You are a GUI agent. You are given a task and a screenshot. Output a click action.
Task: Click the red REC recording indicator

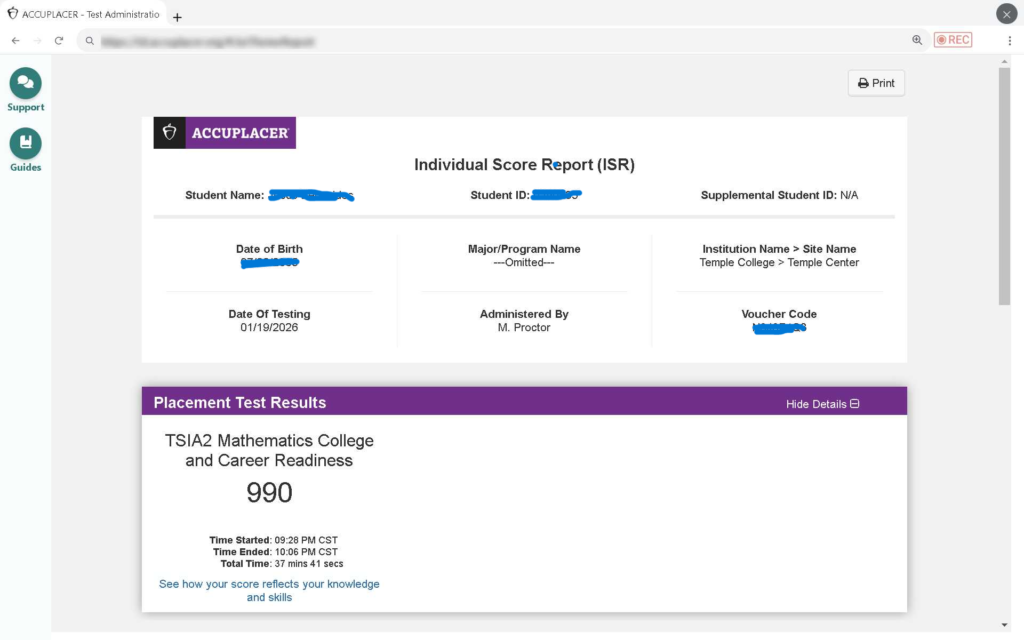pos(952,40)
